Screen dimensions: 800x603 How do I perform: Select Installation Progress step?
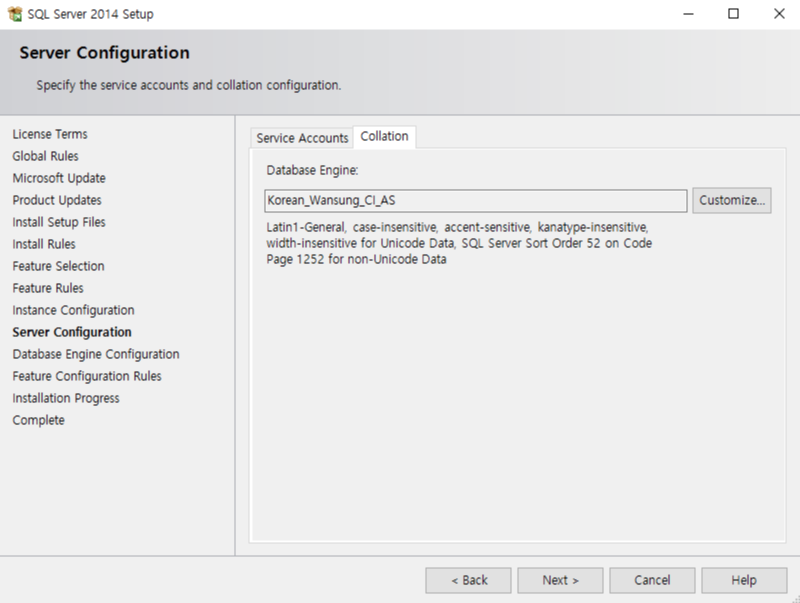point(66,398)
